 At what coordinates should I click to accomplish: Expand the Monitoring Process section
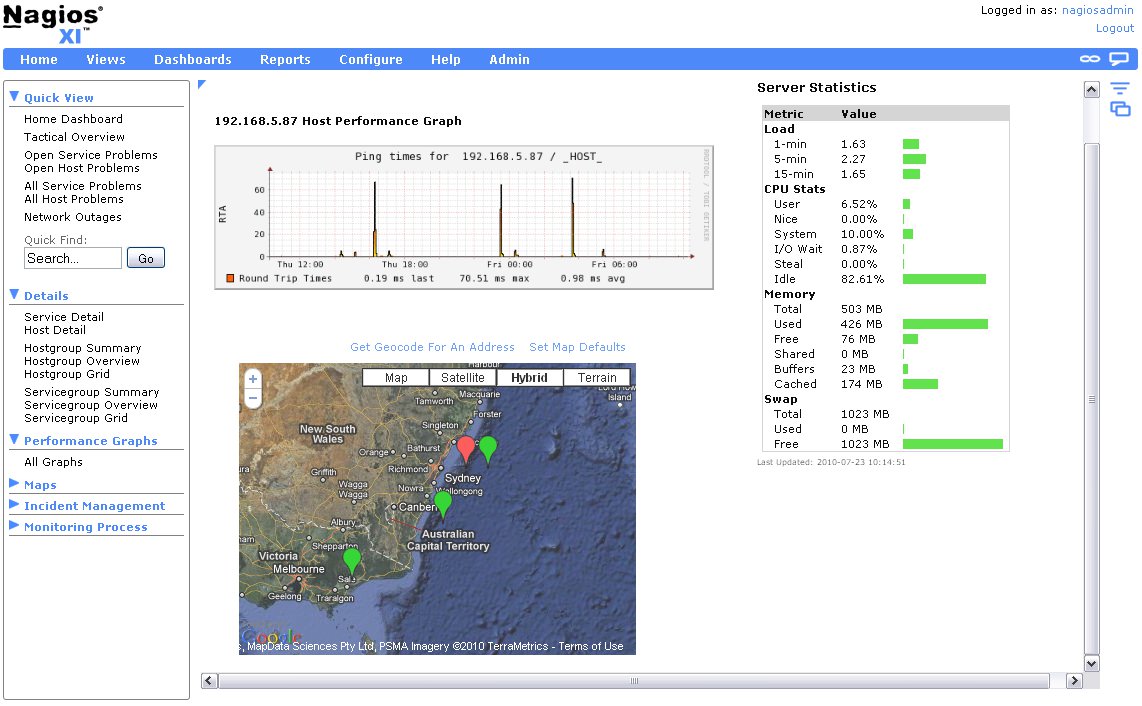tap(14, 525)
